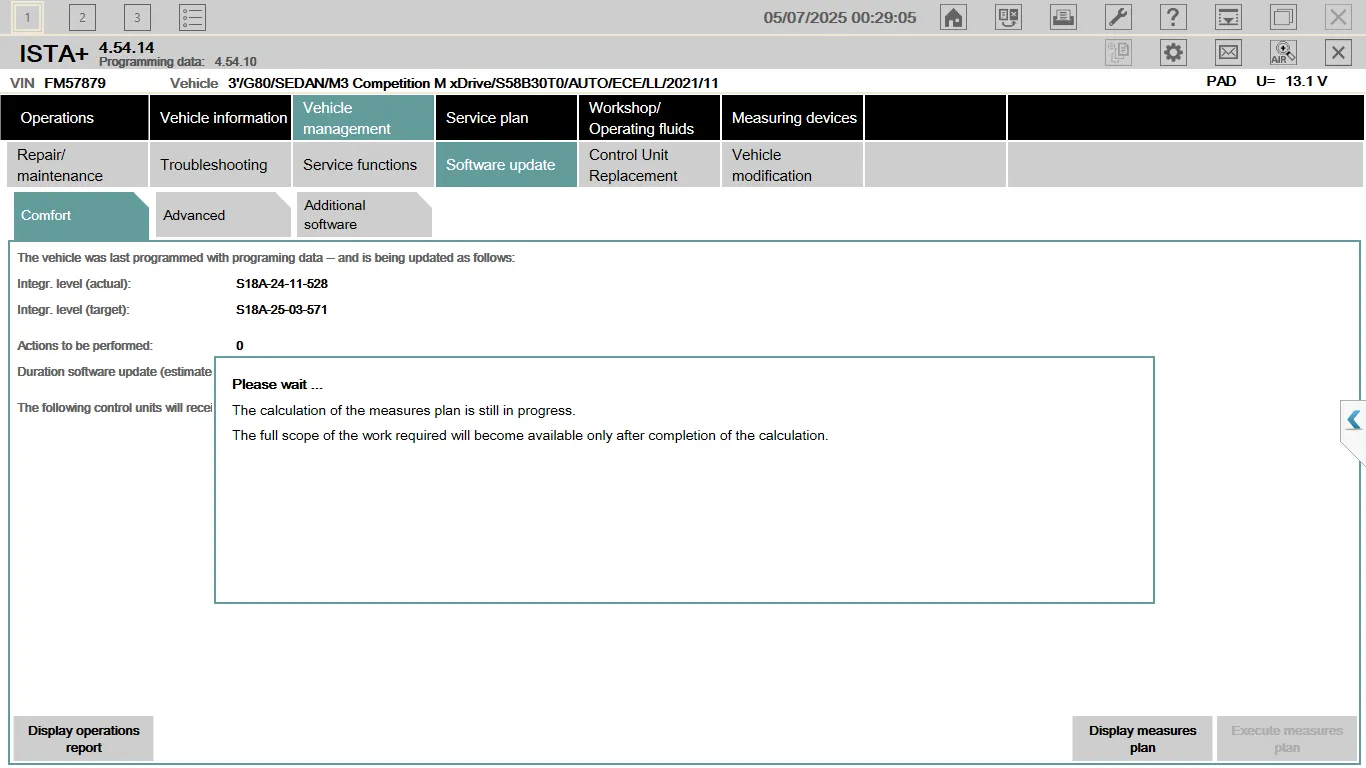Click the Please wait heading
The height and width of the screenshot is (768, 1366).
278,385
